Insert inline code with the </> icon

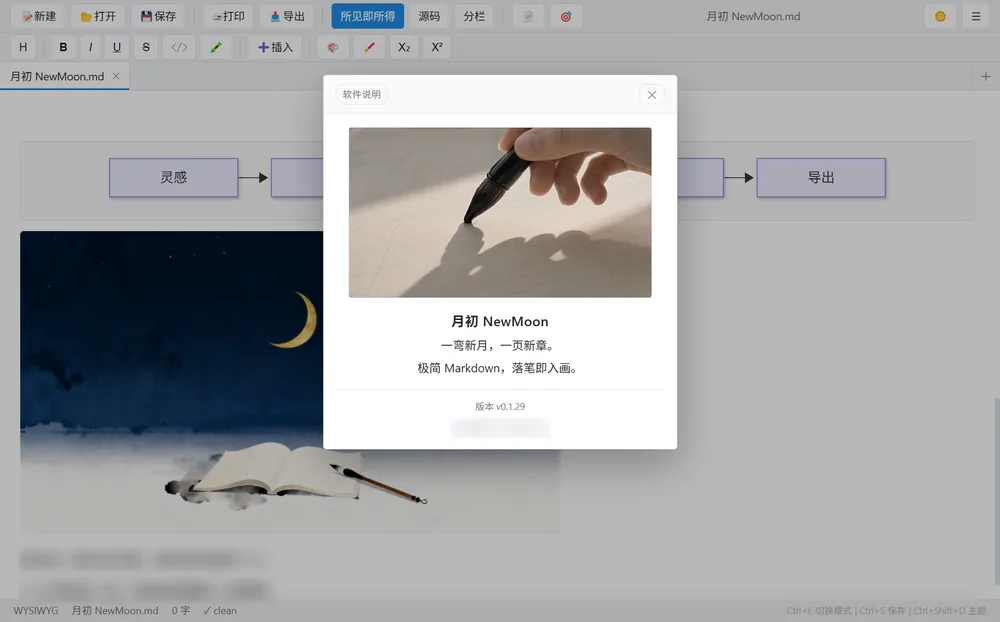(179, 47)
